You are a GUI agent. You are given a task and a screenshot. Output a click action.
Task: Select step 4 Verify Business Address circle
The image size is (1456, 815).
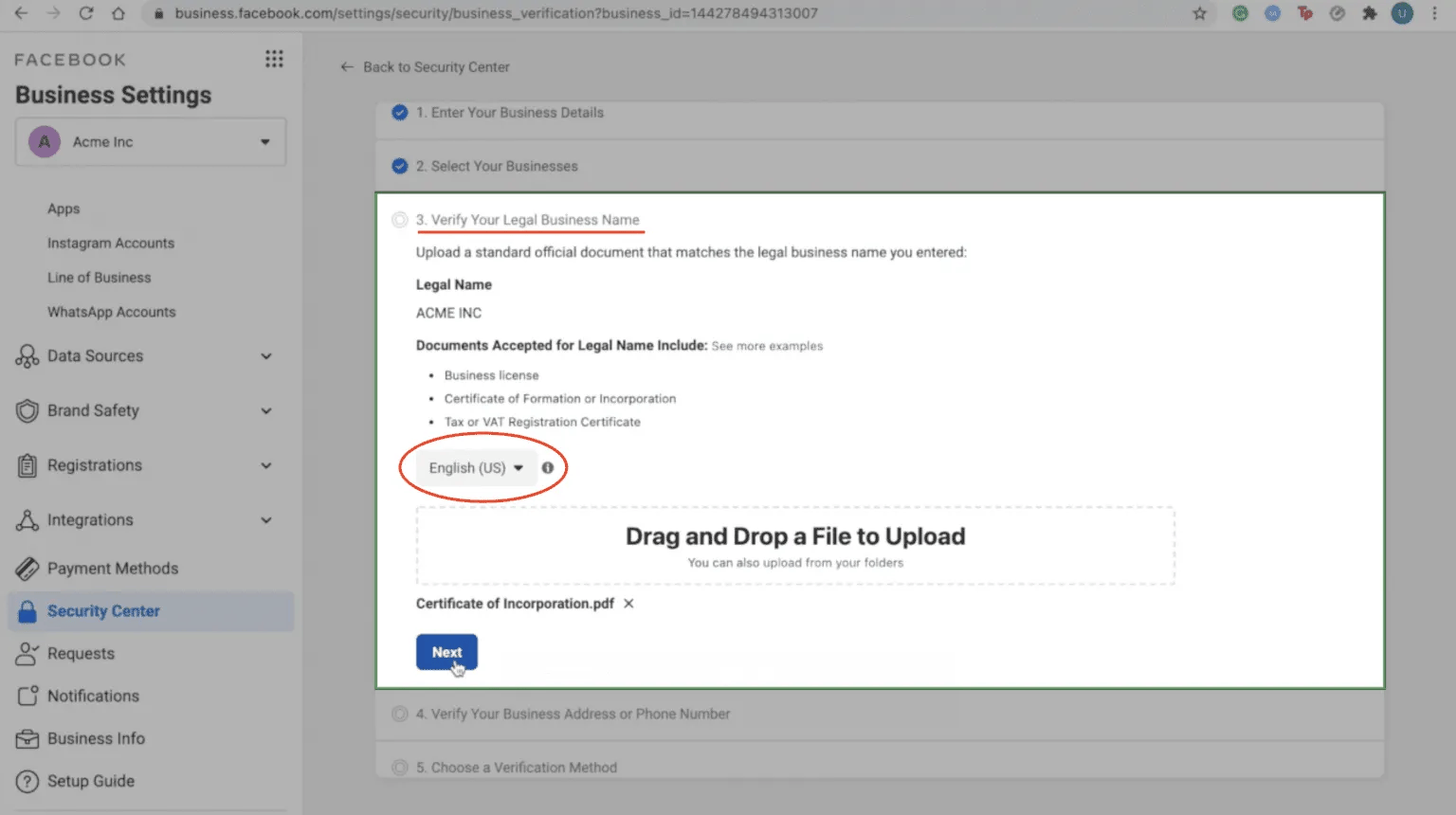(x=400, y=714)
